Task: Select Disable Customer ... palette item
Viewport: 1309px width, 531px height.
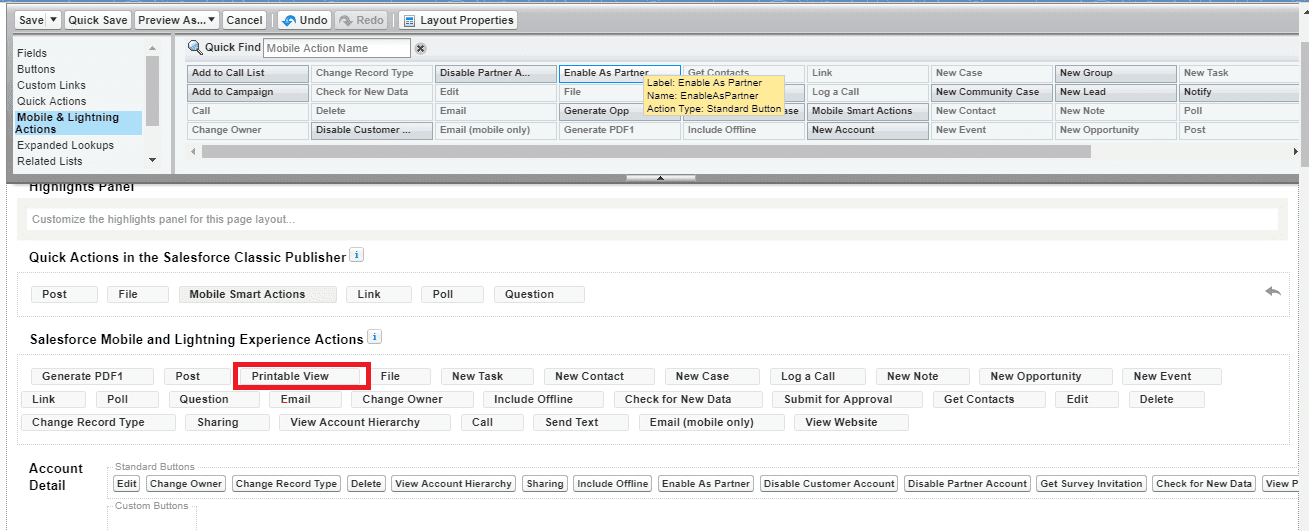Action: coord(371,130)
